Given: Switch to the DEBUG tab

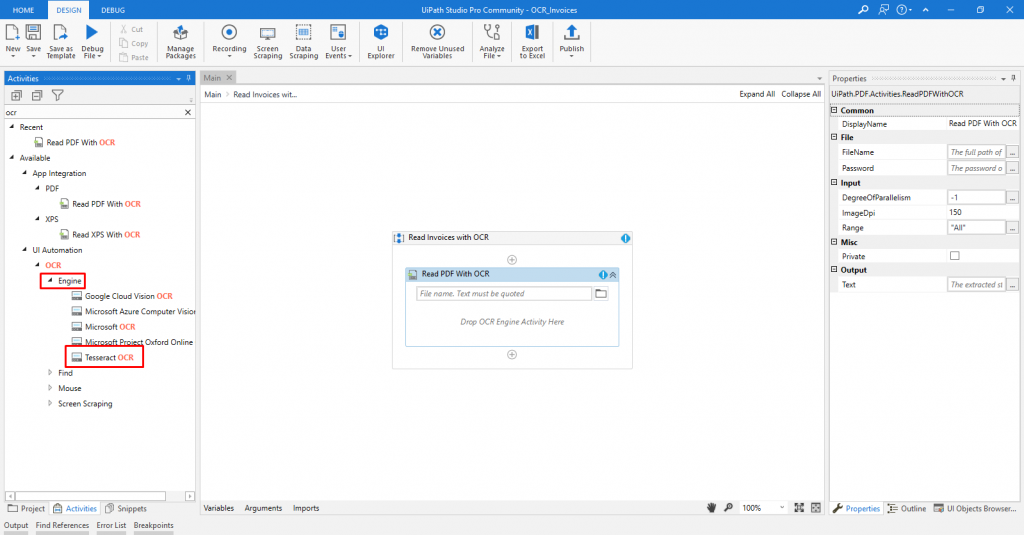Looking at the screenshot, I should coord(113,10).
